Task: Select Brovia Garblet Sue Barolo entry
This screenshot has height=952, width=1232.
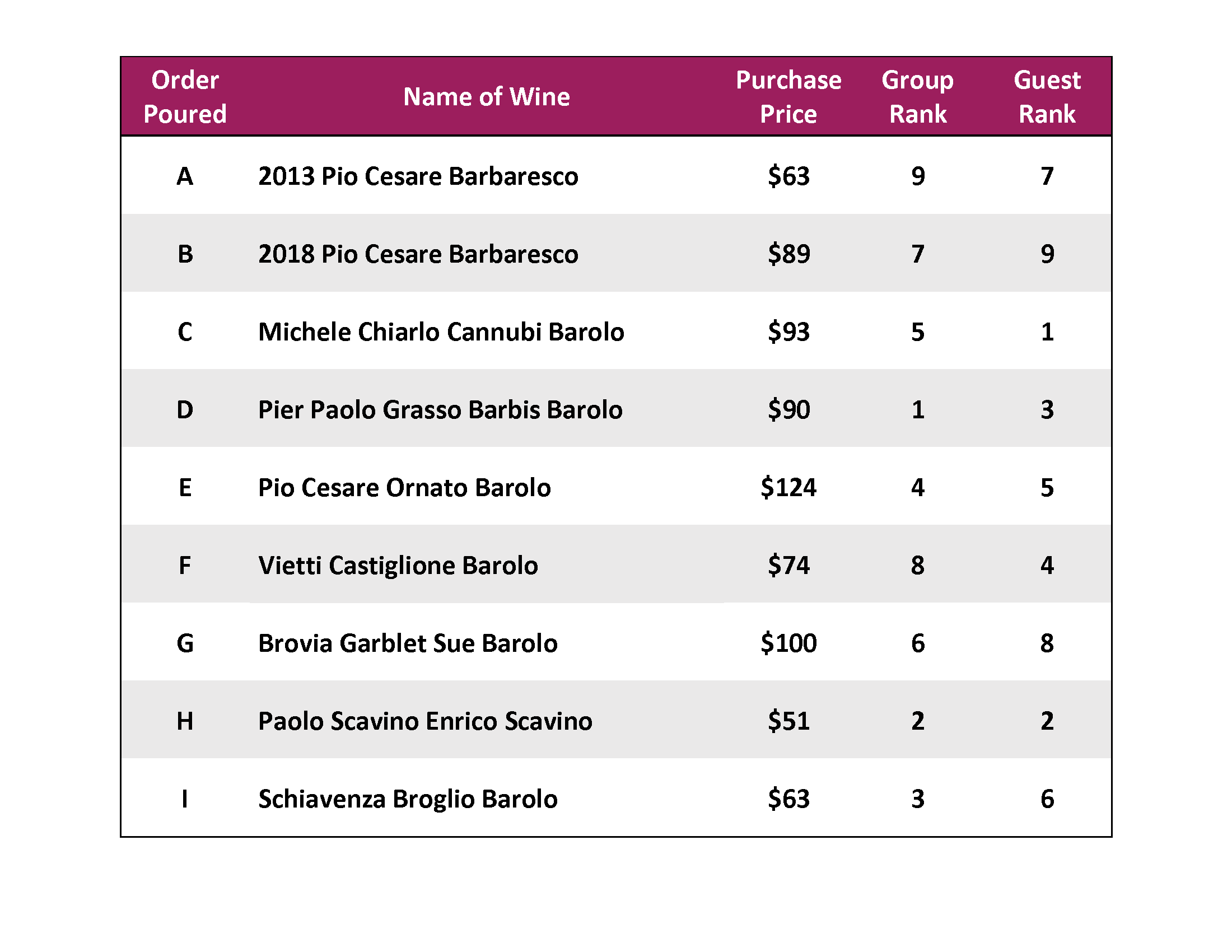Action: click(x=408, y=643)
